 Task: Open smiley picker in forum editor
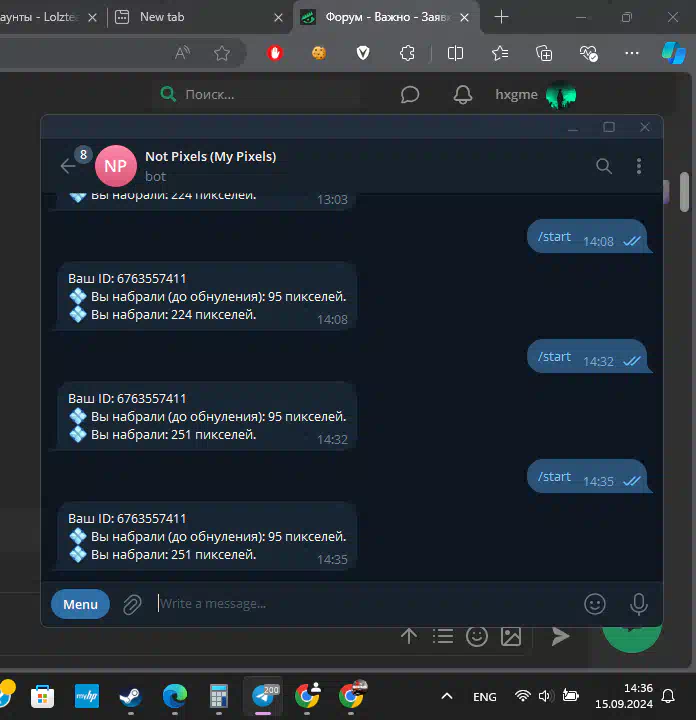[x=477, y=636]
